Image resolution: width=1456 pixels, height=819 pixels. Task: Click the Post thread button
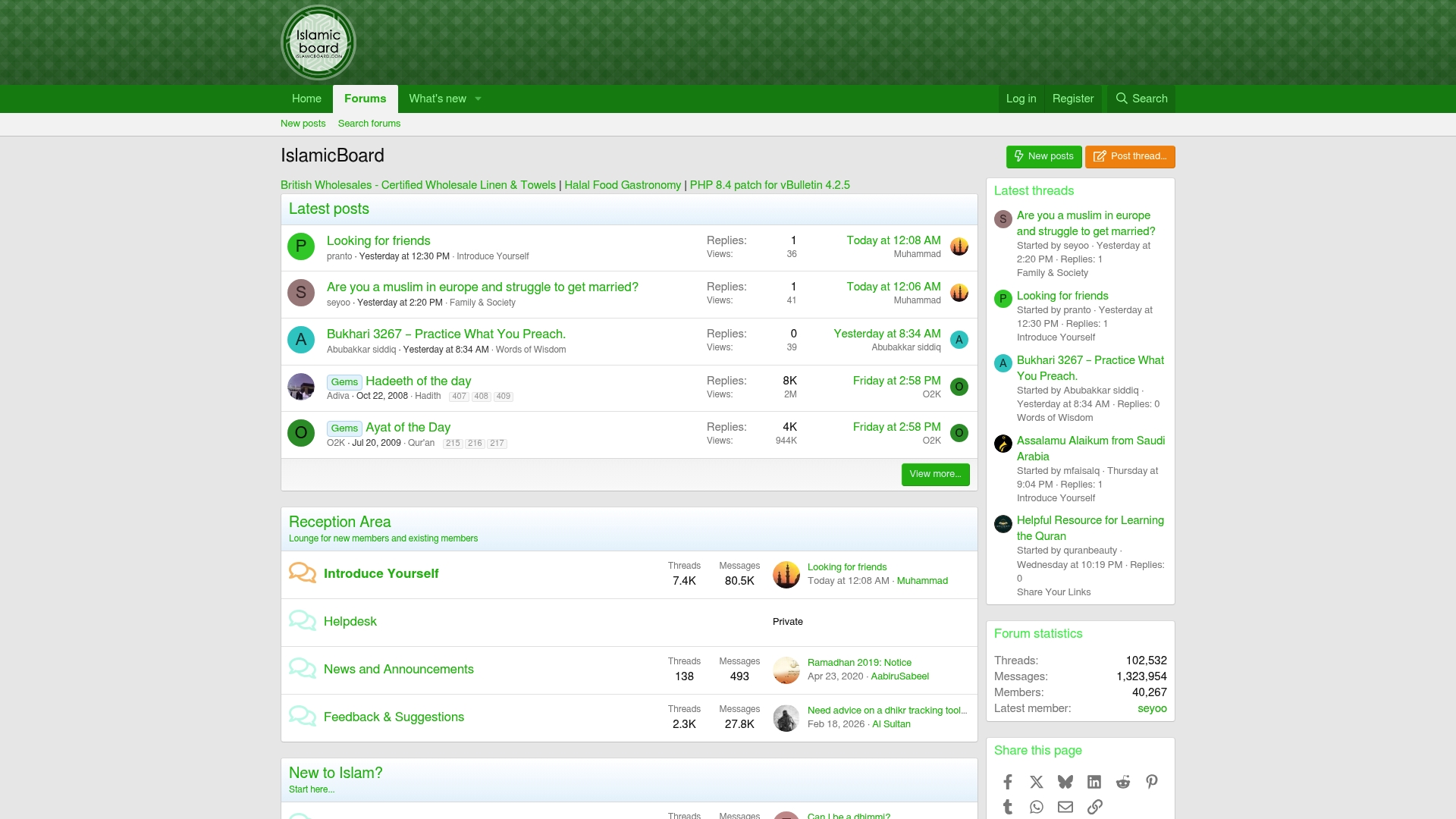pyautogui.click(x=1130, y=156)
